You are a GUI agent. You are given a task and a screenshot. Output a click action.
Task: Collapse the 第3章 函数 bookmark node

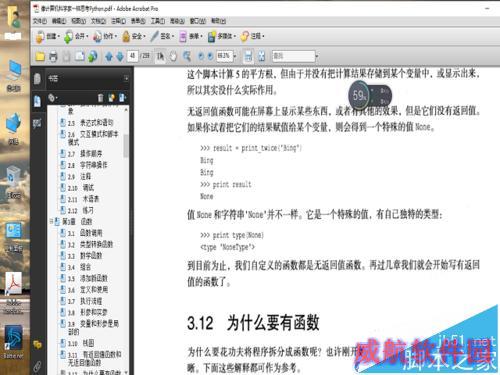point(52,221)
